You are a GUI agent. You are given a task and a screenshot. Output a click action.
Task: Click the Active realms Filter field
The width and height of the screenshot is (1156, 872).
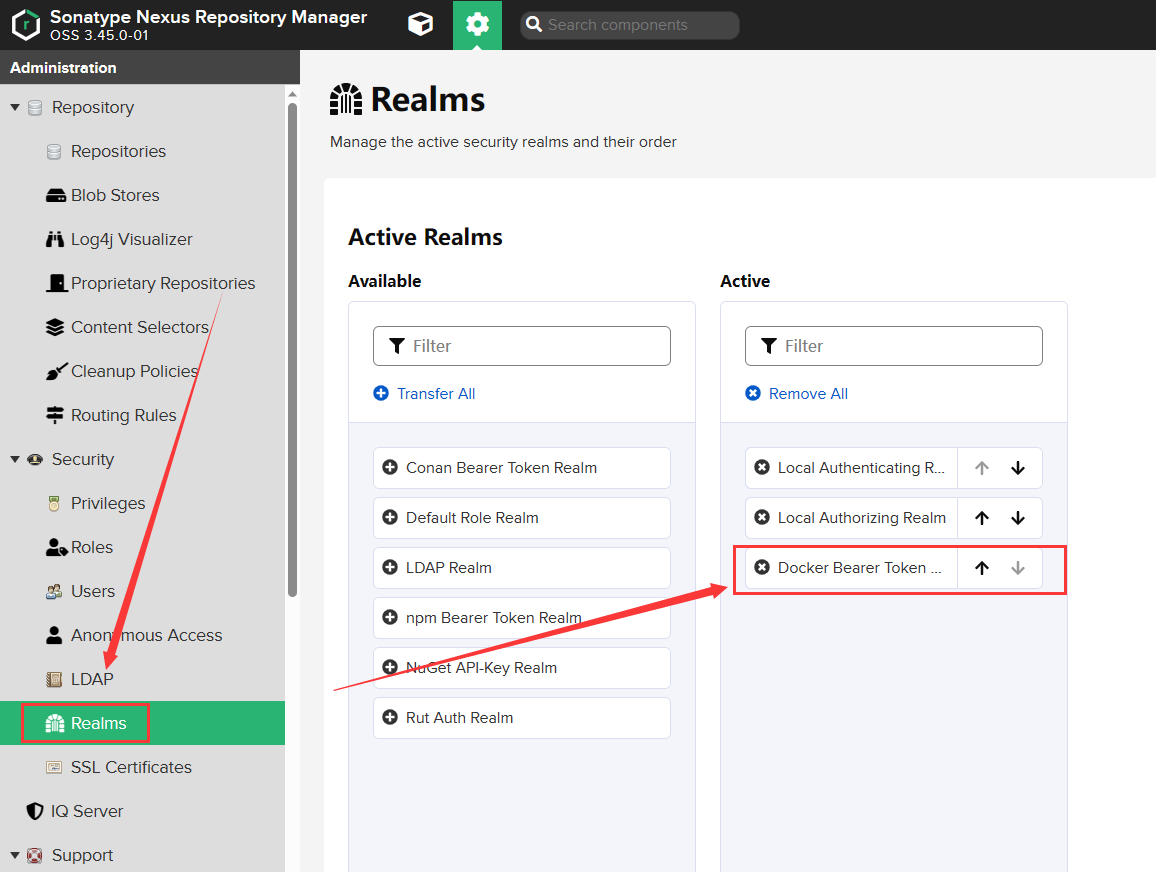(x=894, y=346)
